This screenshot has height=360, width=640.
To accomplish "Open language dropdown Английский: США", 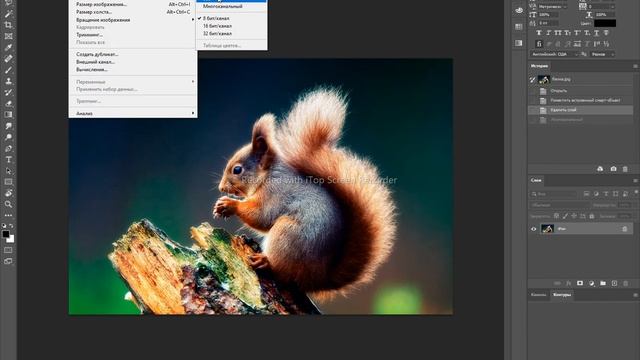I will pyautogui.click(x=554, y=54).
